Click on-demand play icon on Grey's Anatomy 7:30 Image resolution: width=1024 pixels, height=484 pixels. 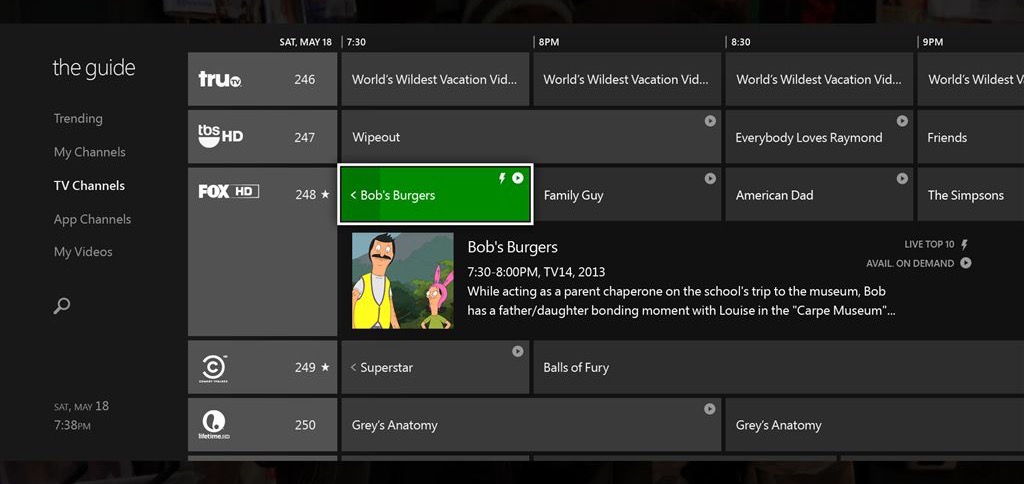coord(710,409)
